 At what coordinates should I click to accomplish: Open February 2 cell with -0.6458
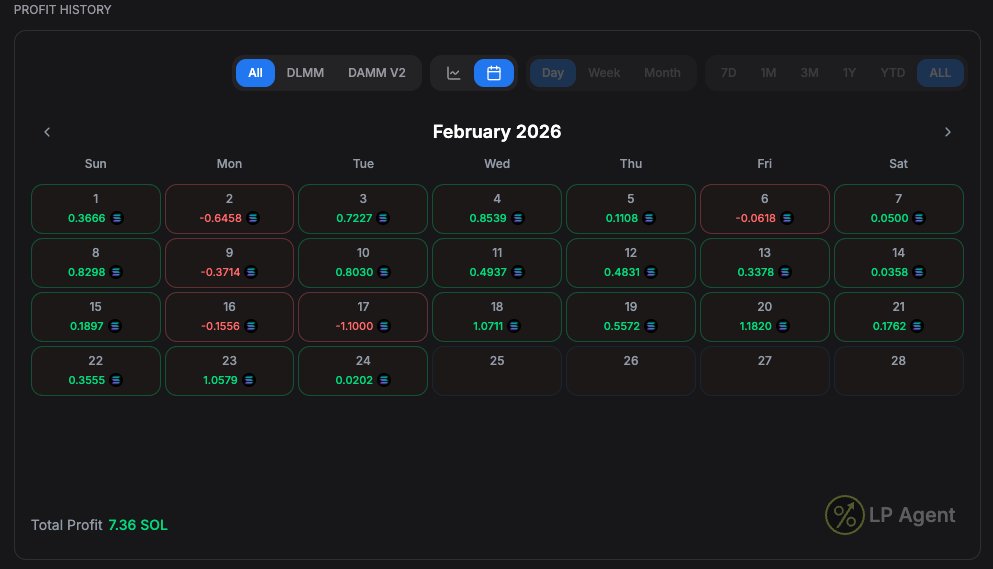[x=229, y=209]
